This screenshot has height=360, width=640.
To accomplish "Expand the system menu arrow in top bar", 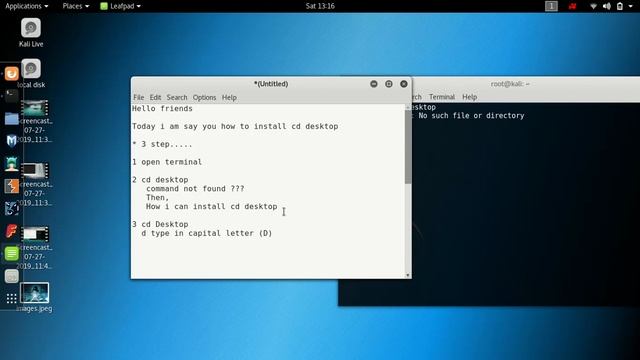I will (631, 6).
